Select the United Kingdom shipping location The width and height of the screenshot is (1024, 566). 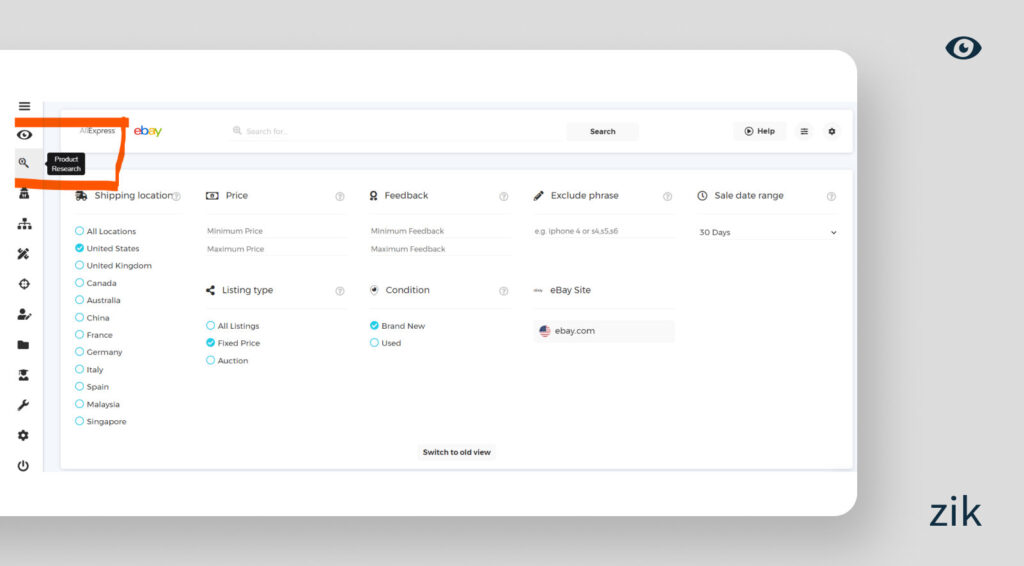click(x=80, y=266)
